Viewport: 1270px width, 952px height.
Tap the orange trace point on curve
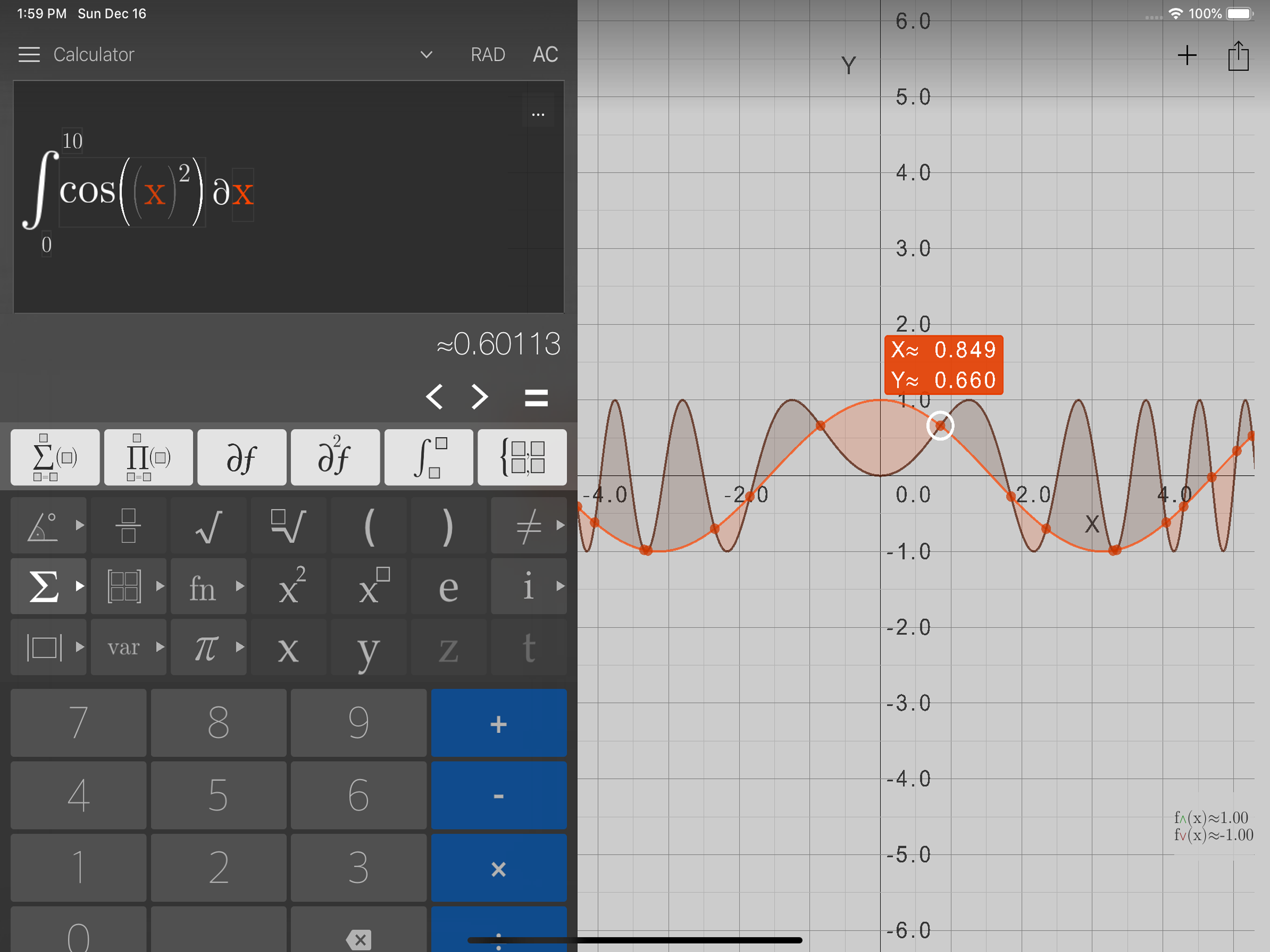[940, 425]
